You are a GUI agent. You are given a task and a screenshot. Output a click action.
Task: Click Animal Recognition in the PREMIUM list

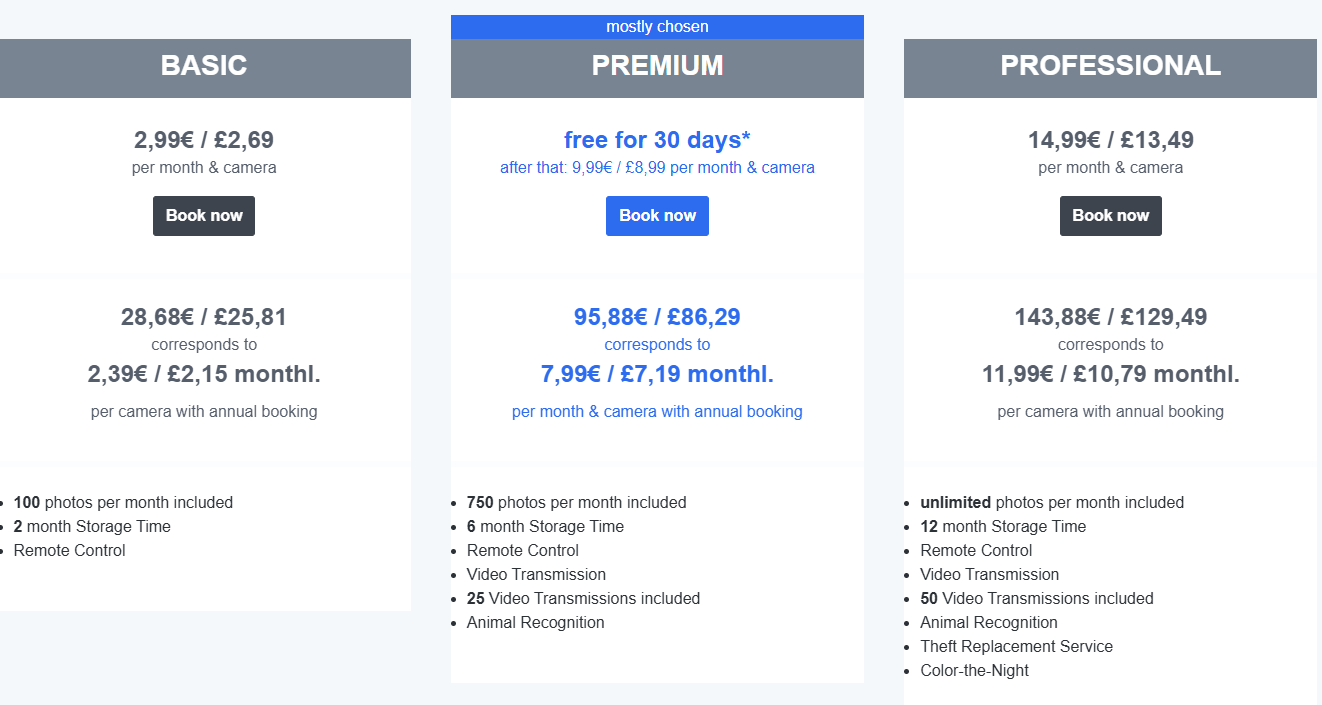coord(535,623)
